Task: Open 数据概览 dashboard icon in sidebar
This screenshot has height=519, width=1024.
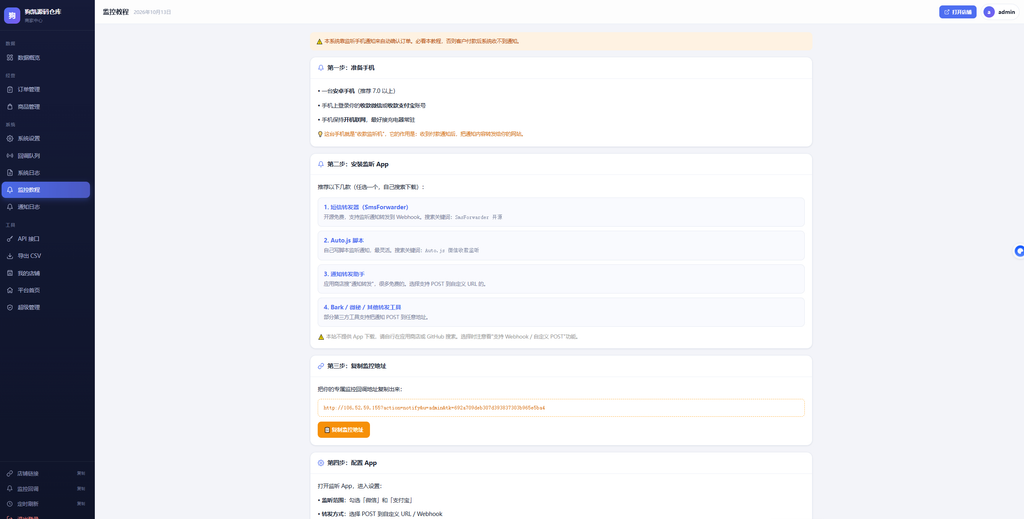Action: coord(10,57)
